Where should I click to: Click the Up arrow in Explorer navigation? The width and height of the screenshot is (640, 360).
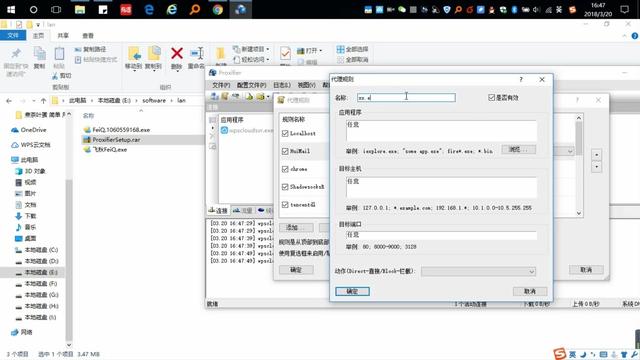43,100
